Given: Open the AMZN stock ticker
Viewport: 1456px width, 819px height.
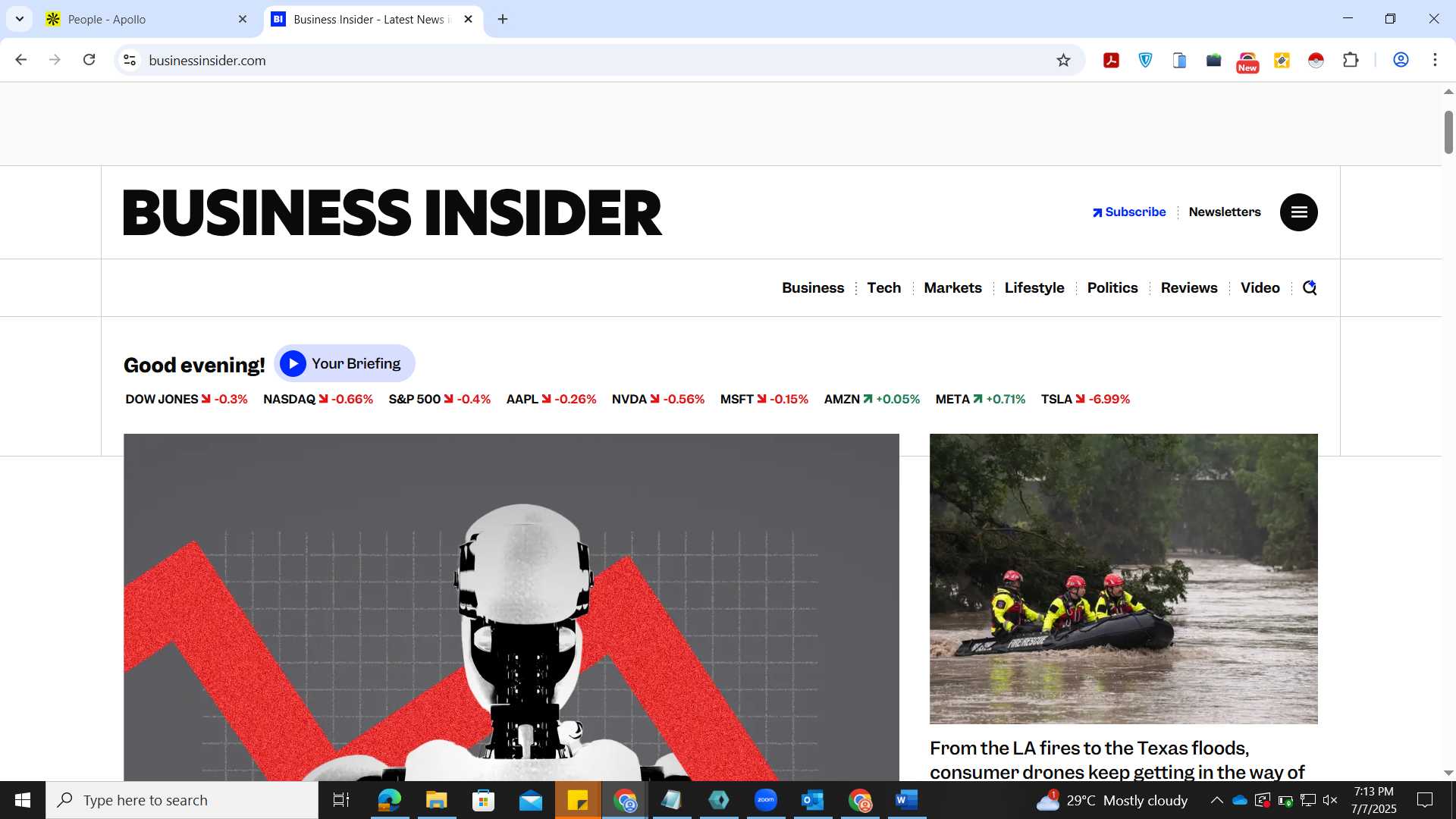Looking at the screenshot, I should [872, 399].
